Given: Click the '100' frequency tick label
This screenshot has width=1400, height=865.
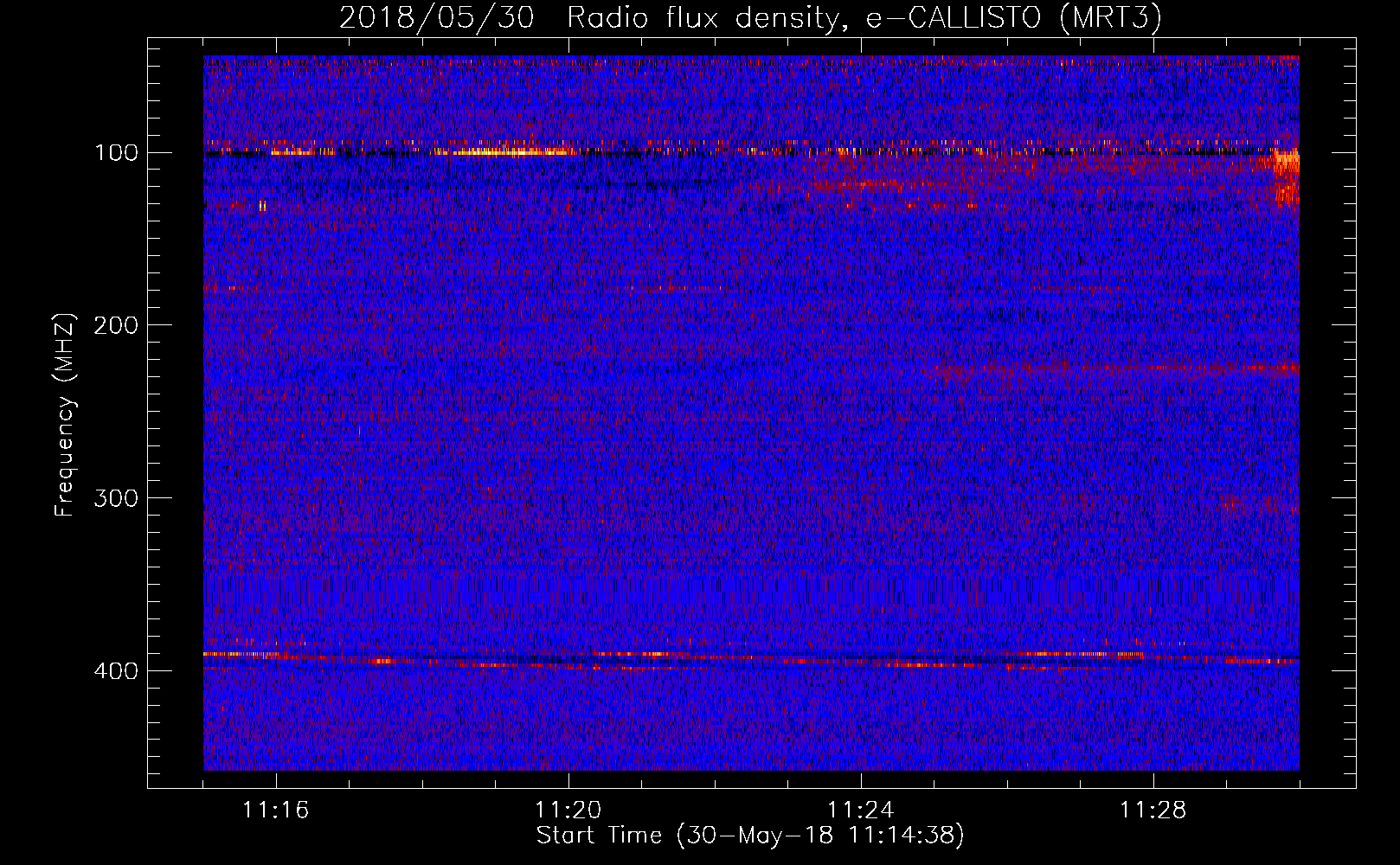Looking at the screenshot, I should pos(116,153).
